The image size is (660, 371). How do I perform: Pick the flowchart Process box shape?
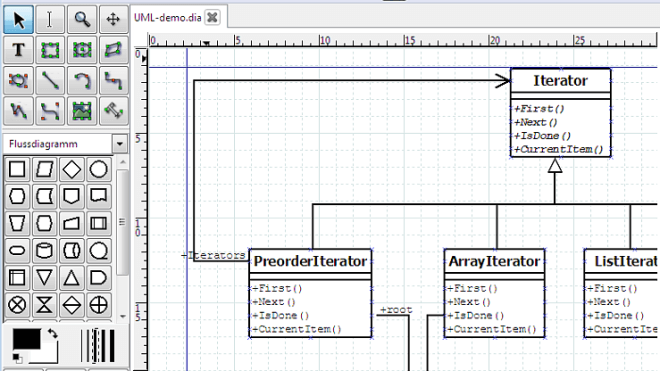(17, 169)
